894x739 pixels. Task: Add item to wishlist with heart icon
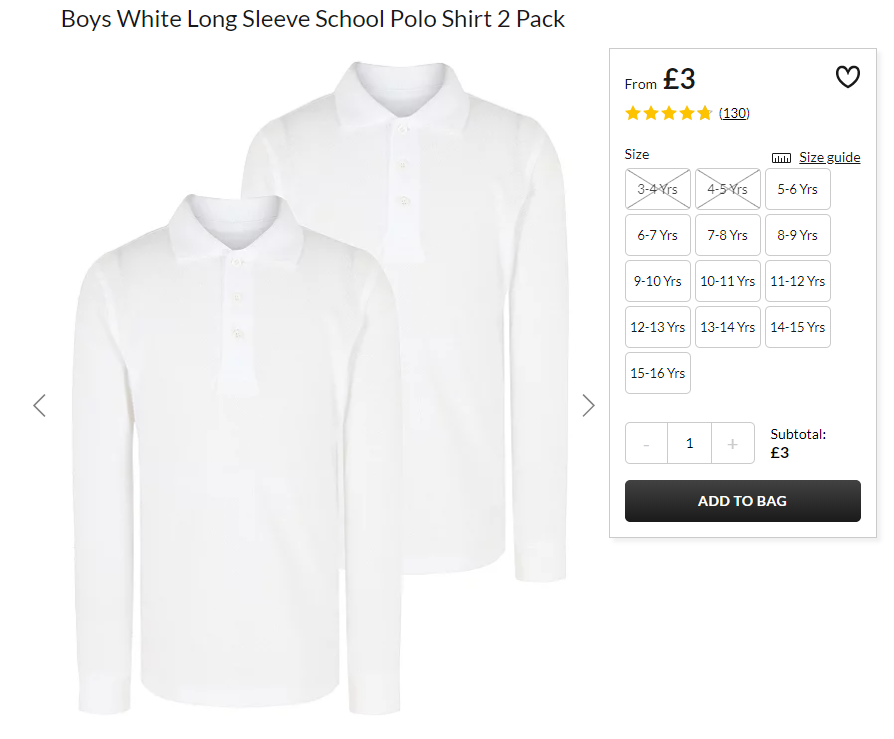tap(847, 77)
